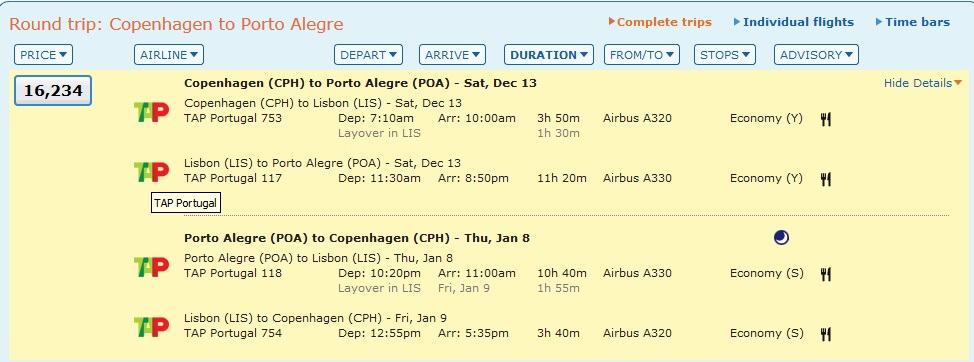Viewport: 974px width, 362px height.
Task: Select the 16,234 price button
Action: 53,91
